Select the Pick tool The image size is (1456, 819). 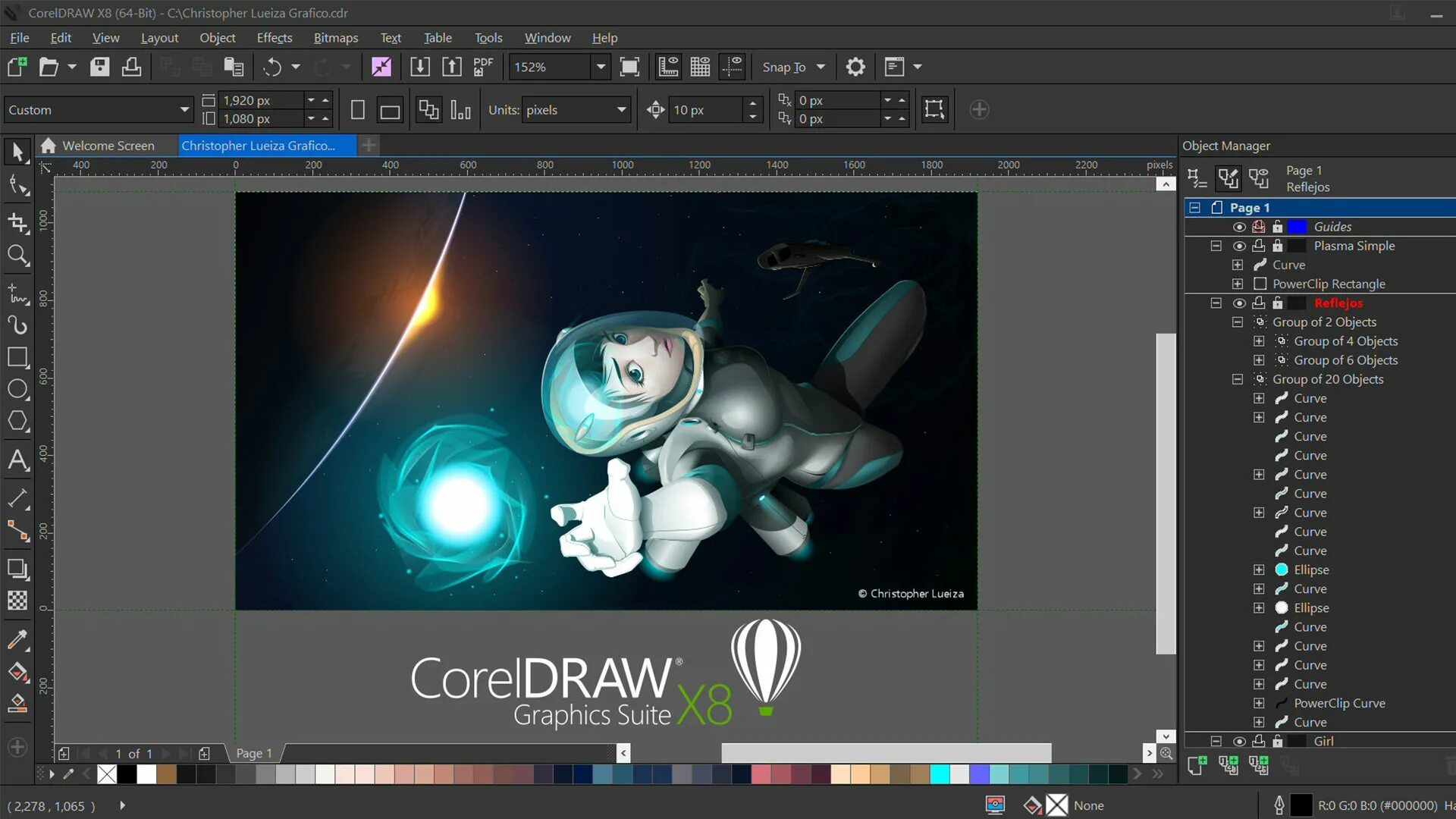pyautogui.click(x=17, y=152)
